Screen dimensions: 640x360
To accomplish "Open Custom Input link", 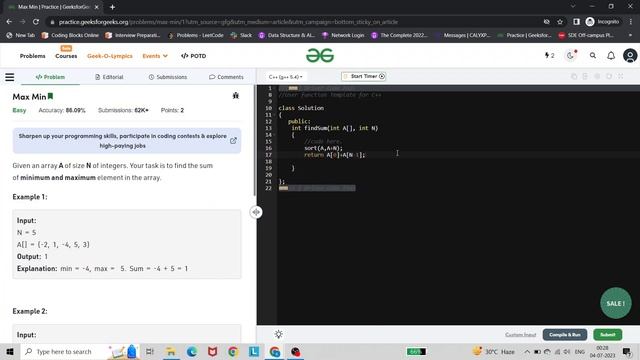I will (520, 335).
